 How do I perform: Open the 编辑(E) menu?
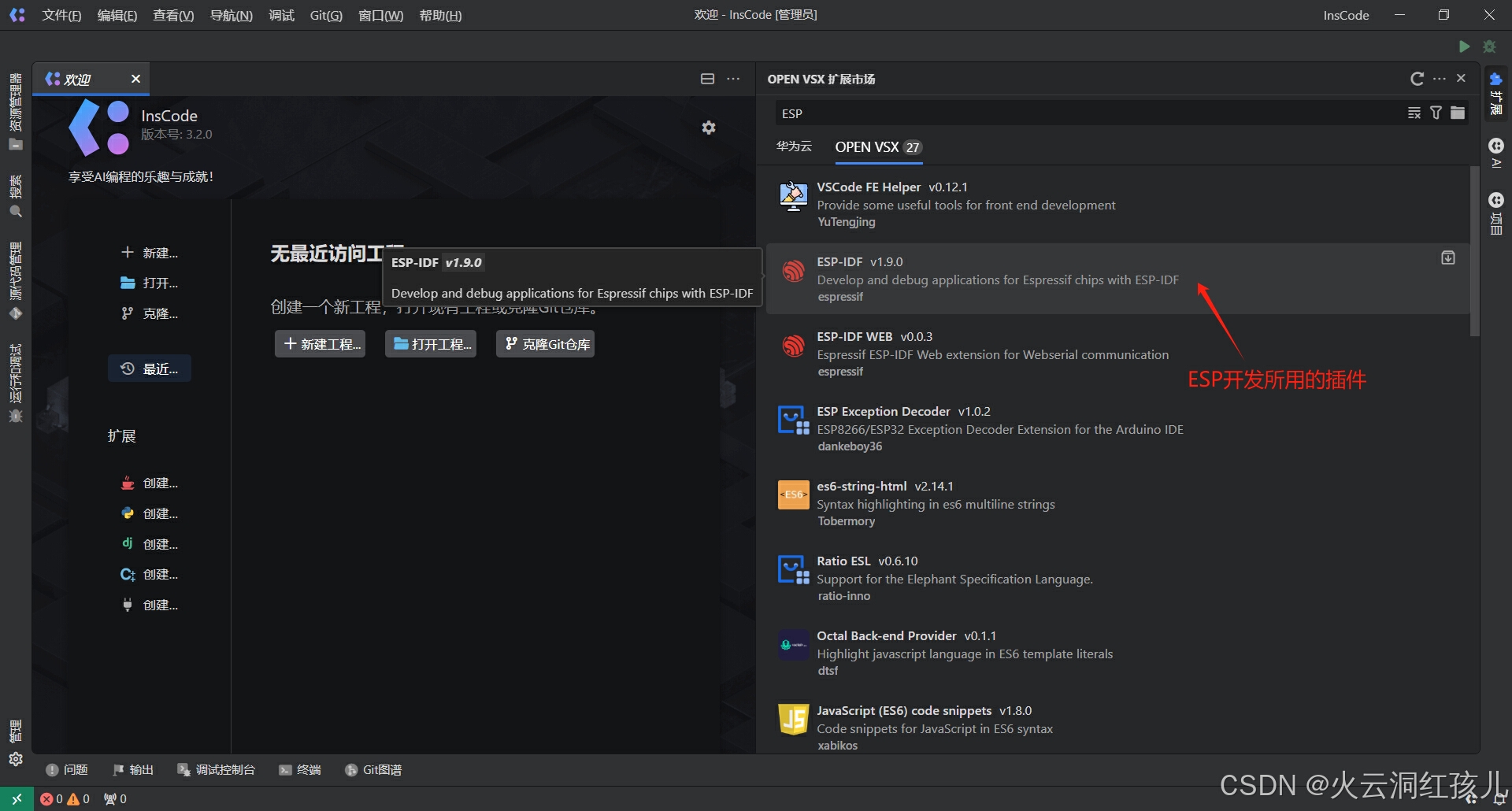pyautogui.click(x=117, y=16)
